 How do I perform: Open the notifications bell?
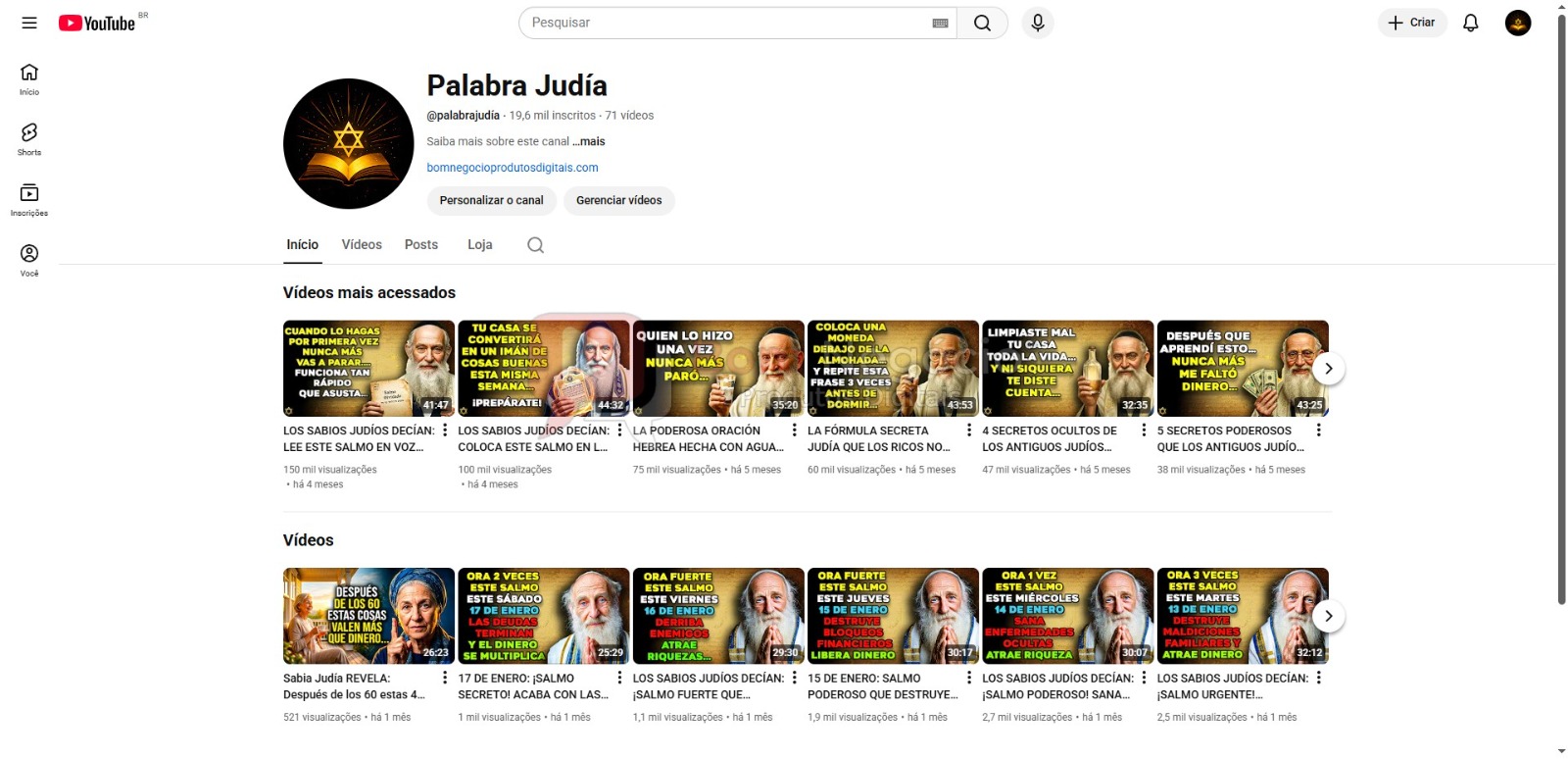tap(1470, 23)
